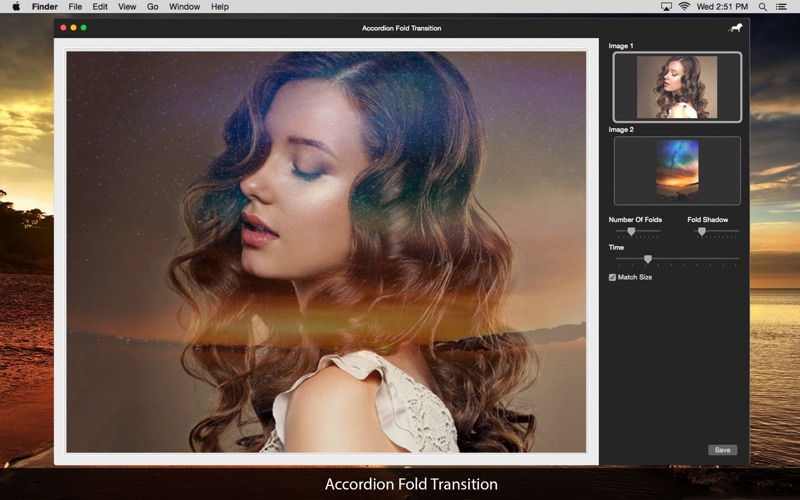Click the AirPlay display icon
The height and width of the screenshot is (500, 800).
coord(666,7)
